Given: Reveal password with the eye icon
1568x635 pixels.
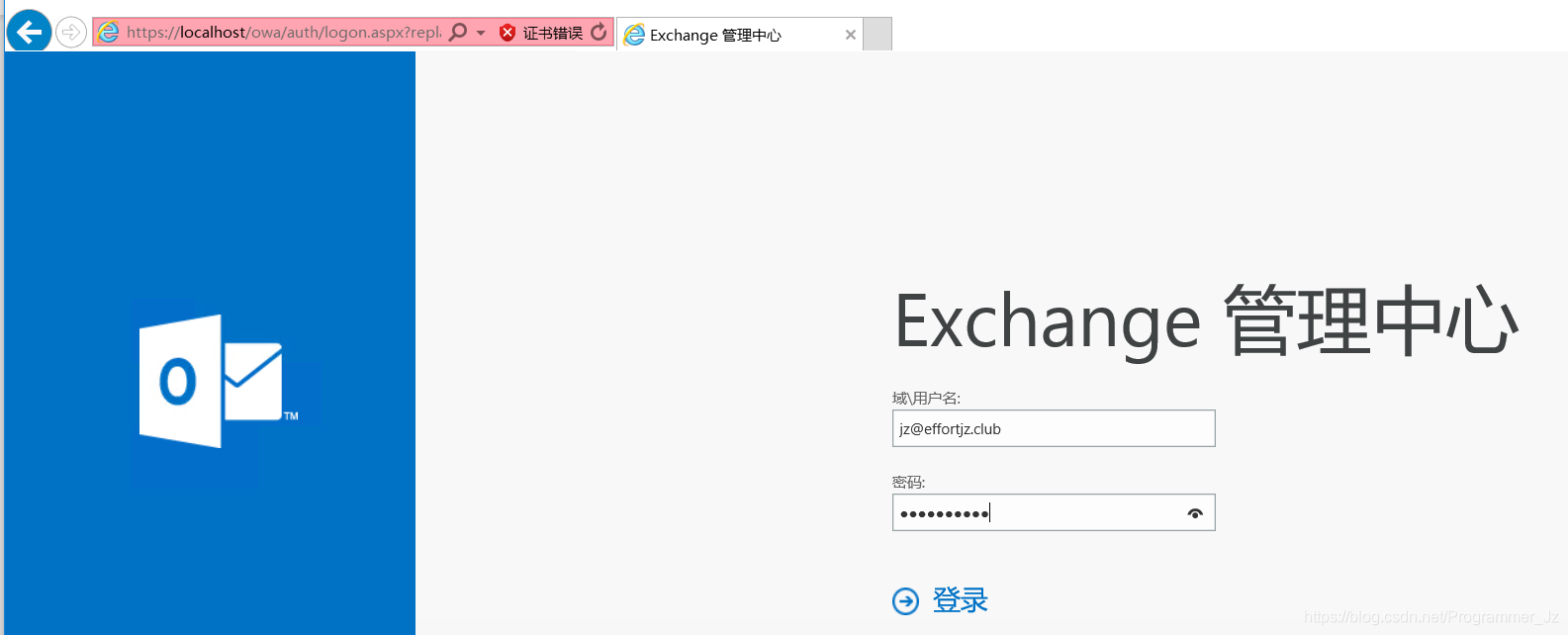Looking at the screenshot, I should point(1195,513).
